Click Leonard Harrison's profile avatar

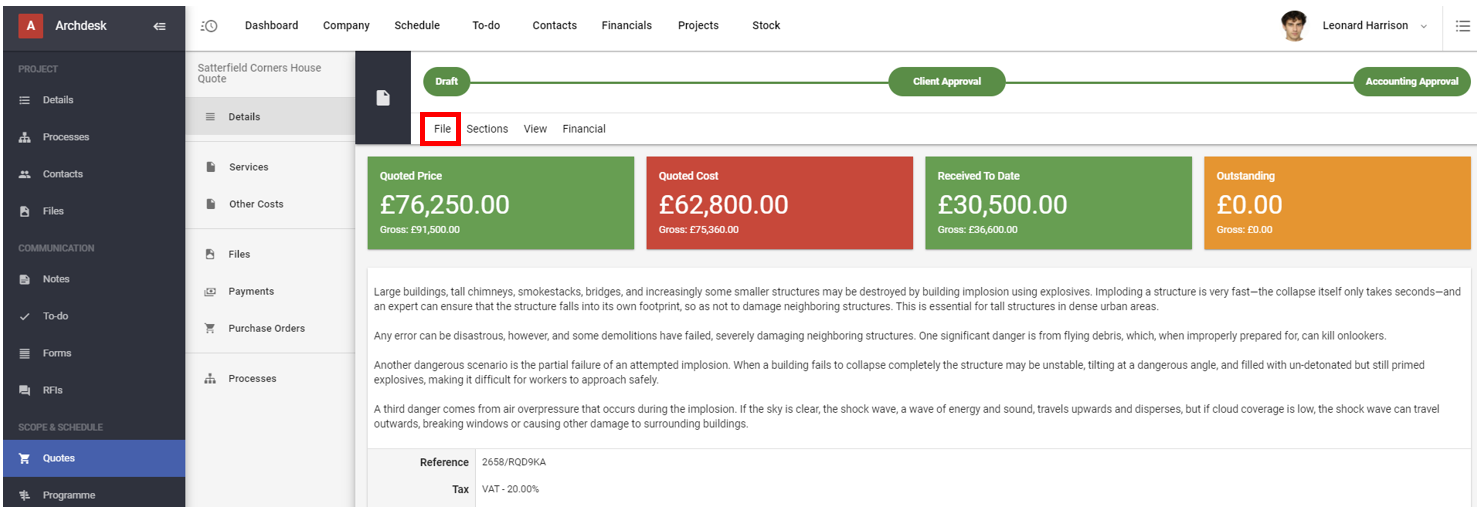click(1294, 26)
